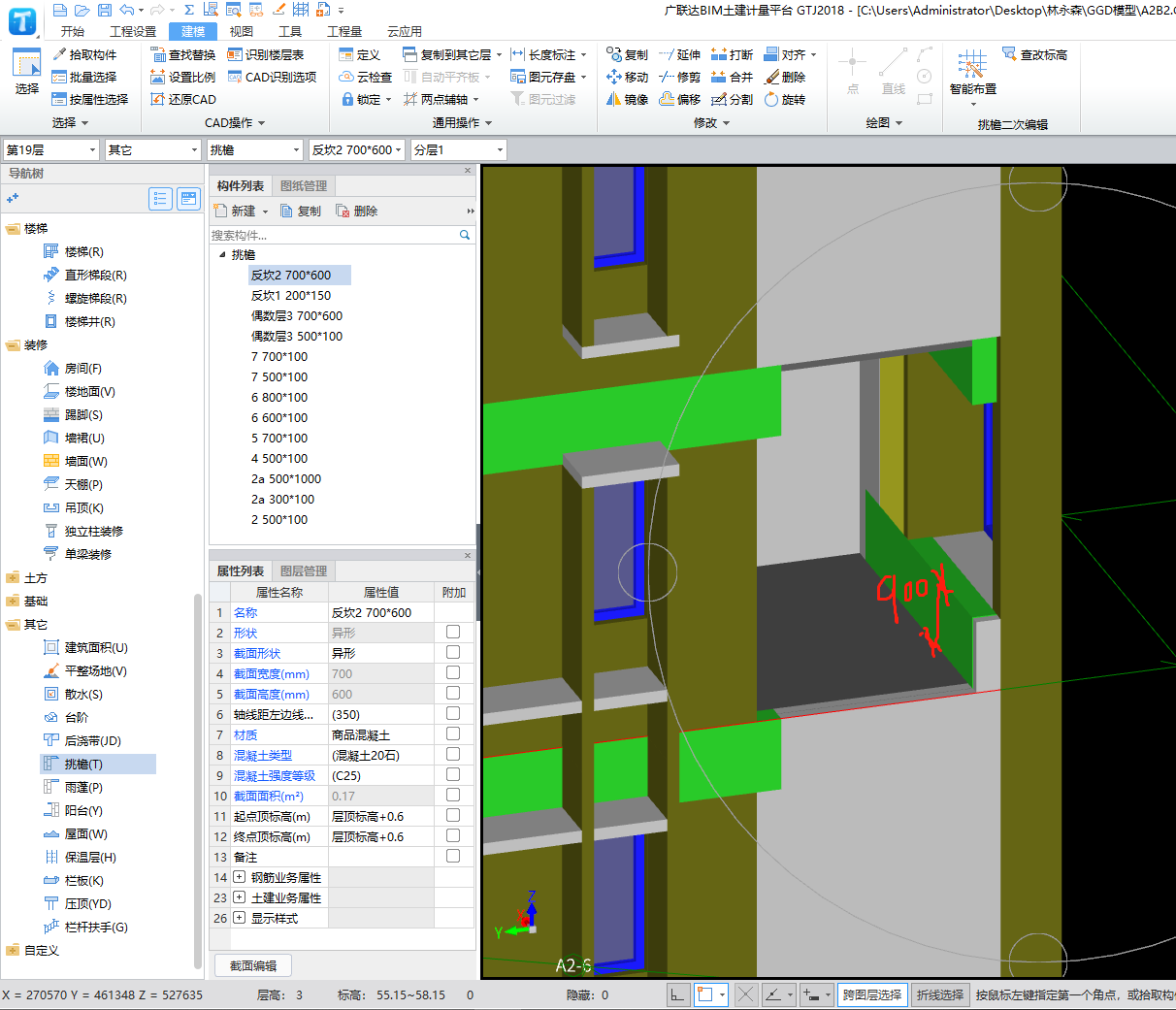Toggle the 起点顶标高(m) row checkbox
This screenshot has width=1176, height=1010.
pyautogui.click(x=453, y=815)
